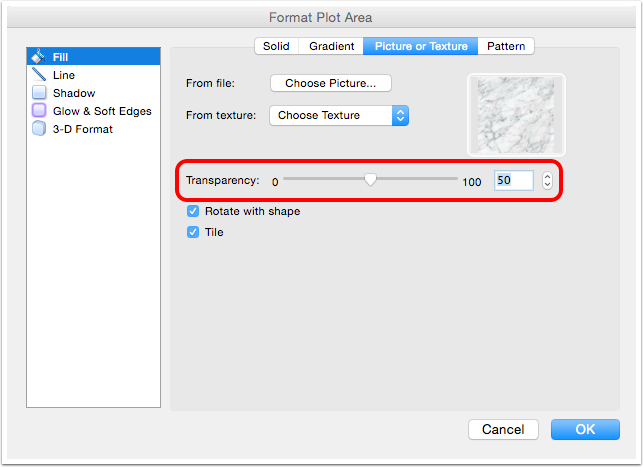Uncheck Rotate with shape checkbox
643x467 pixels.
click(x=193, y=212)
